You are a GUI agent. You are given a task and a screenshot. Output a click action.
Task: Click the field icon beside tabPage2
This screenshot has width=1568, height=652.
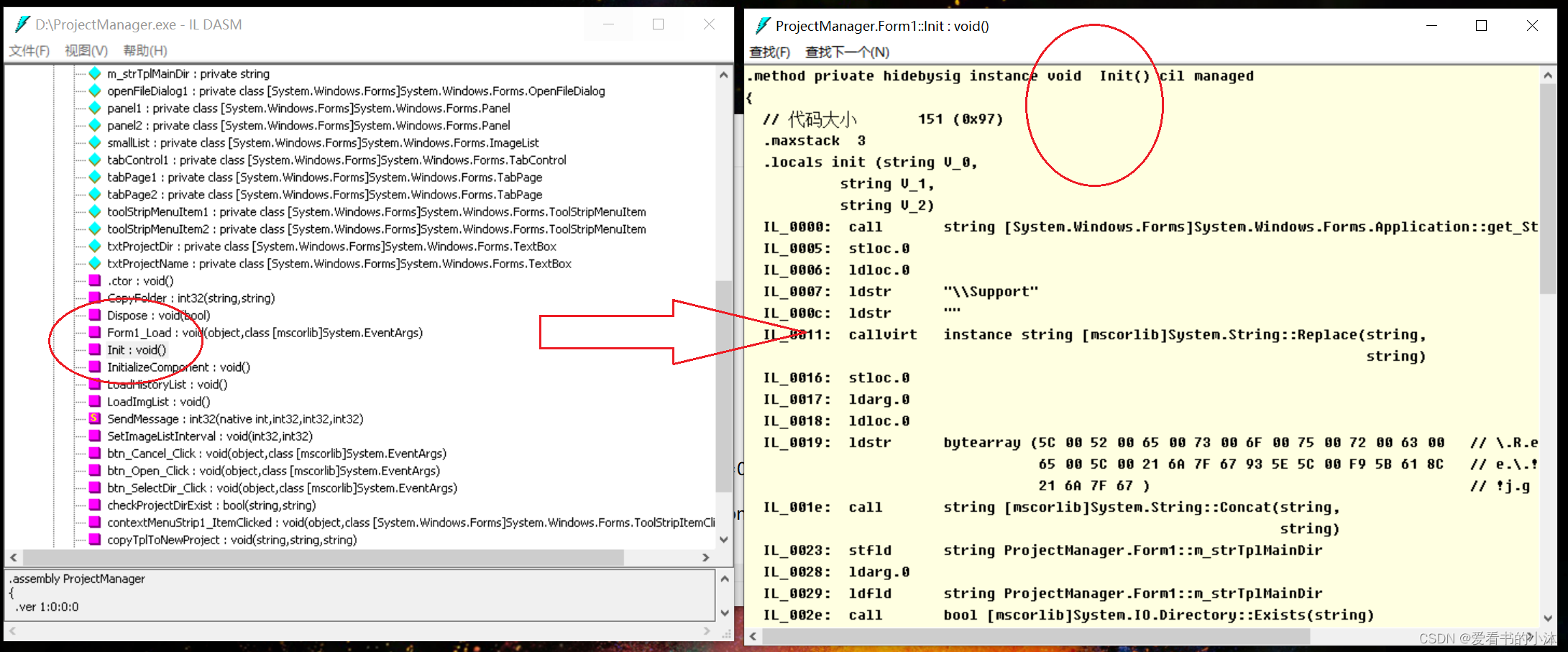(95, 194)
